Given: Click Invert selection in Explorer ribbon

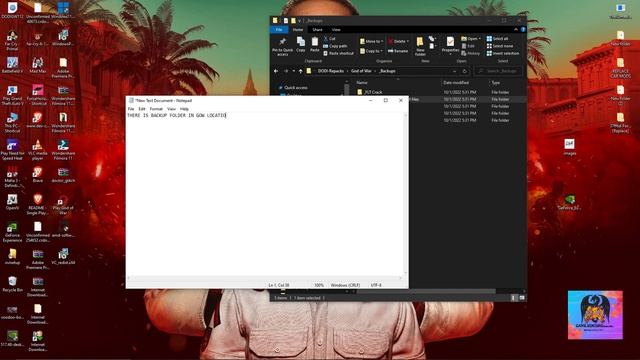Looking at the screenshot, I should tap(503, 53).
